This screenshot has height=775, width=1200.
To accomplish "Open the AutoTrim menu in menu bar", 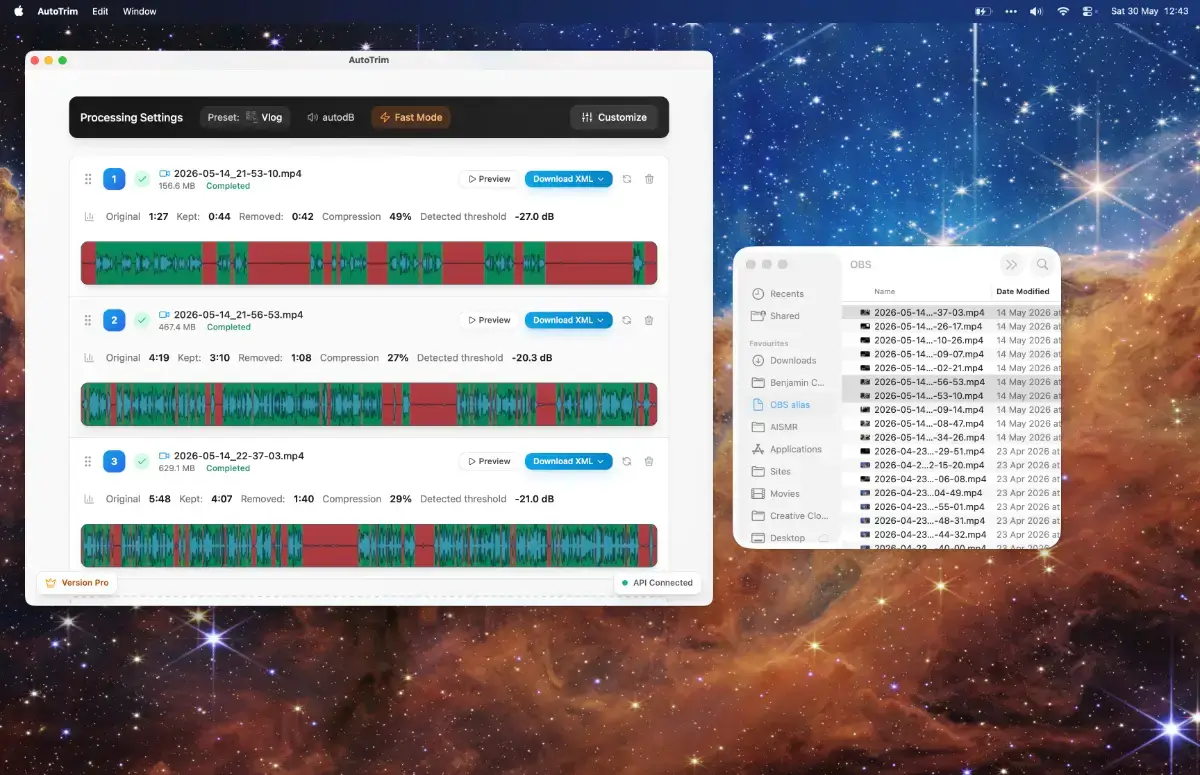I will point(58,11).
